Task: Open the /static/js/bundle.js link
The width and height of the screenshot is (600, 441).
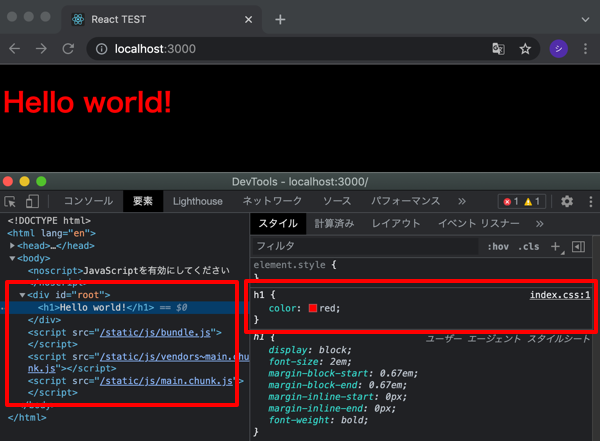Action: (x=155, y=332)
